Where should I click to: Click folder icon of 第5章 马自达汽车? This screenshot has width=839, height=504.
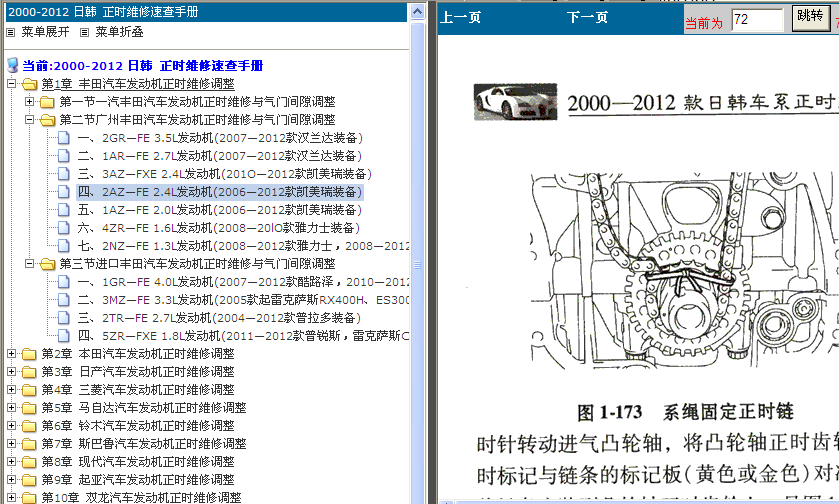[x=29, y=408]
